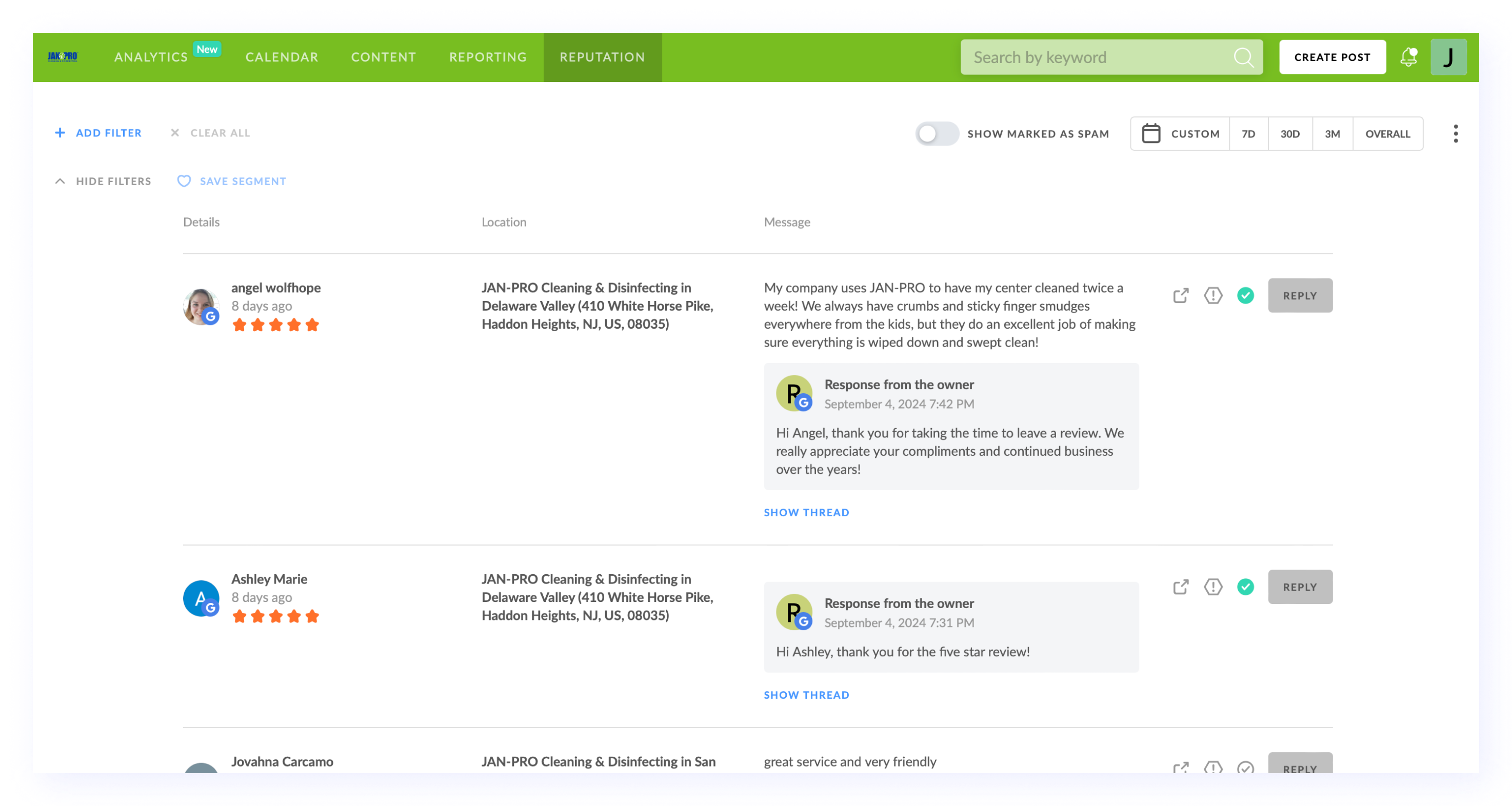Flag Ashley Marie review as spam
The image size is (1512, 806).
(x=1212, y=587)
